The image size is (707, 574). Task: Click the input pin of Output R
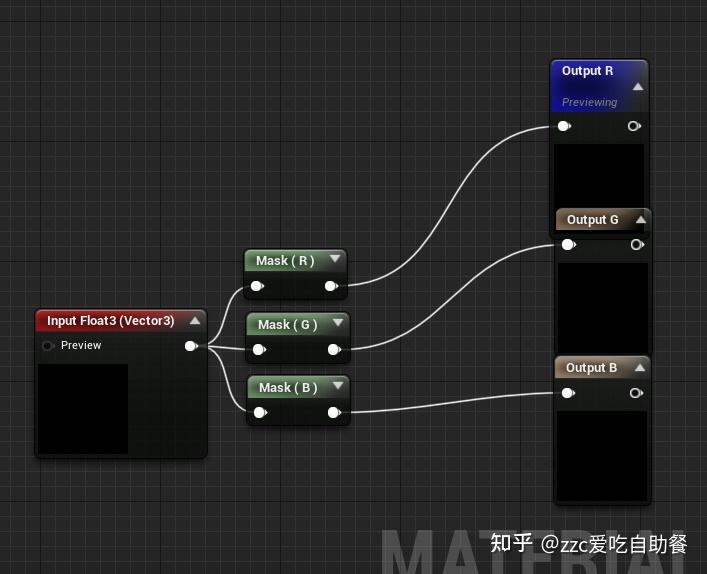(564, 126)
